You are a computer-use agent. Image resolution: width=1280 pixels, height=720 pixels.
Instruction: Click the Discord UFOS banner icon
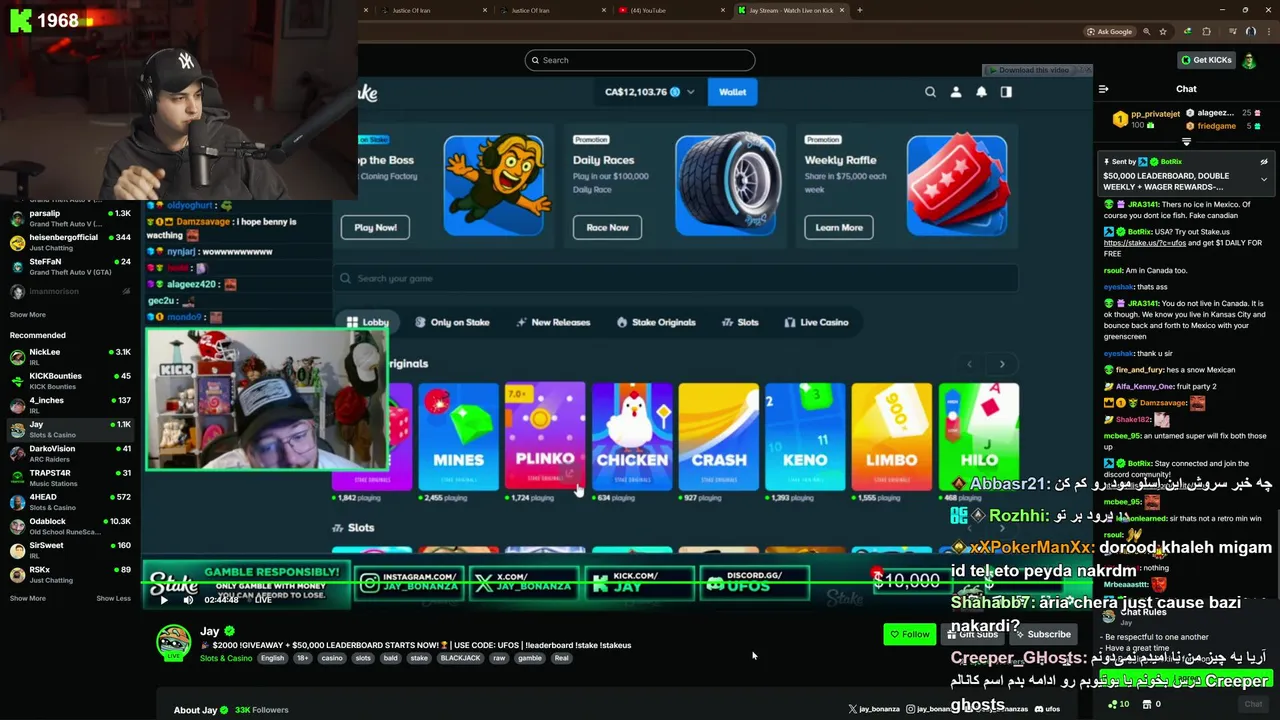pyautogui.click(x=714, y=583)
